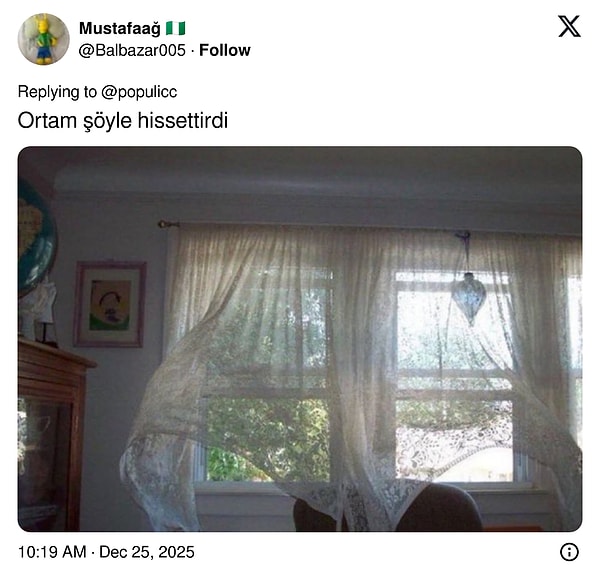The height and width of the screenshot is (582, 600).
Task: Open the X logo link
Action: click(569, 26)
